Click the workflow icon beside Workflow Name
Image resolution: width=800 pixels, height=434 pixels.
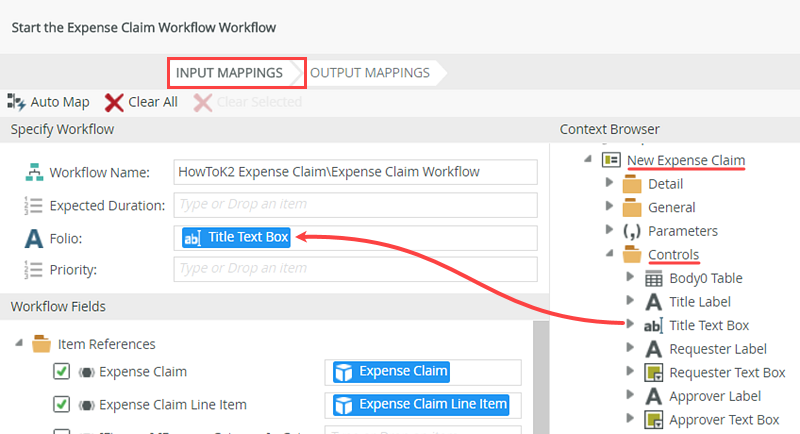[34, 172]
